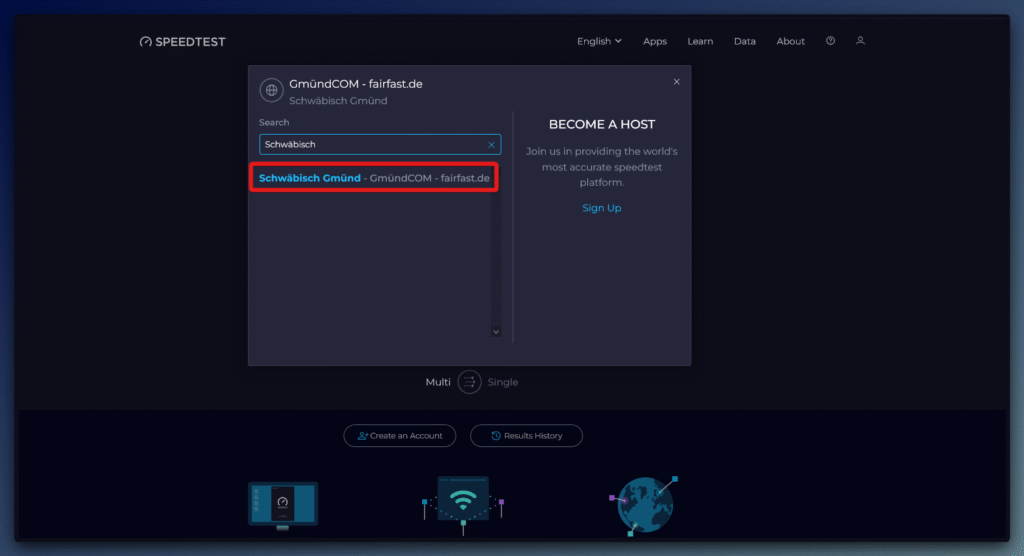
Task: Open the help question mark icon
Action: (830, 41)
